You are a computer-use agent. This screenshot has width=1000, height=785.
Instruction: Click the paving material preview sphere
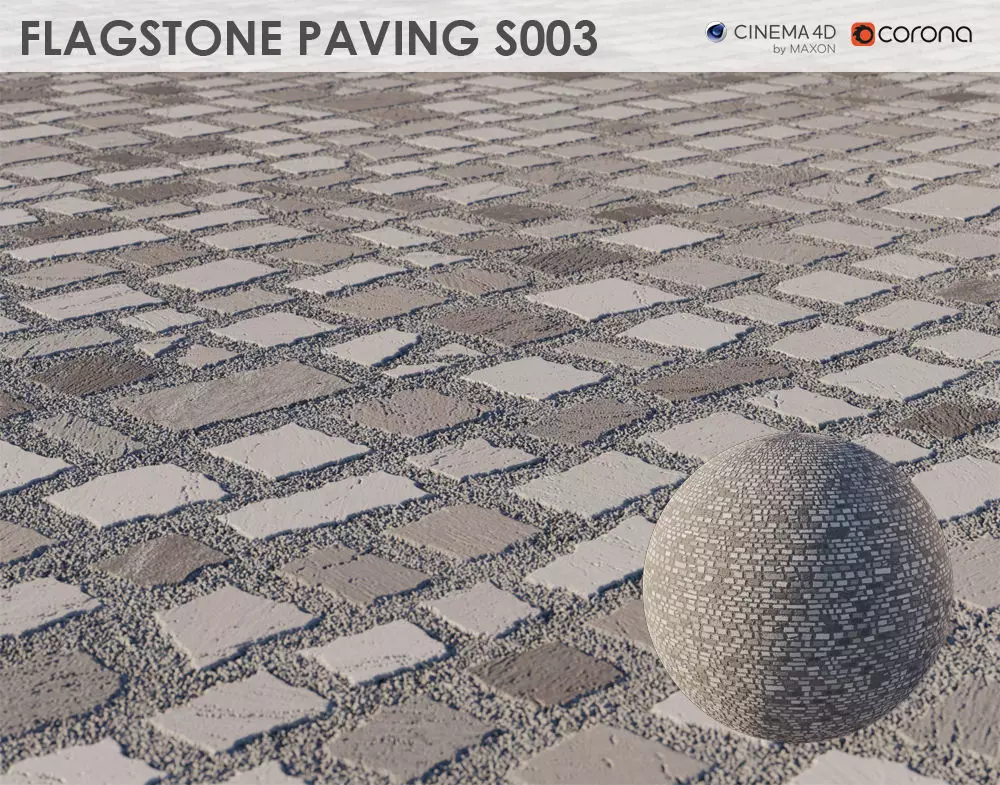[797, 587]
